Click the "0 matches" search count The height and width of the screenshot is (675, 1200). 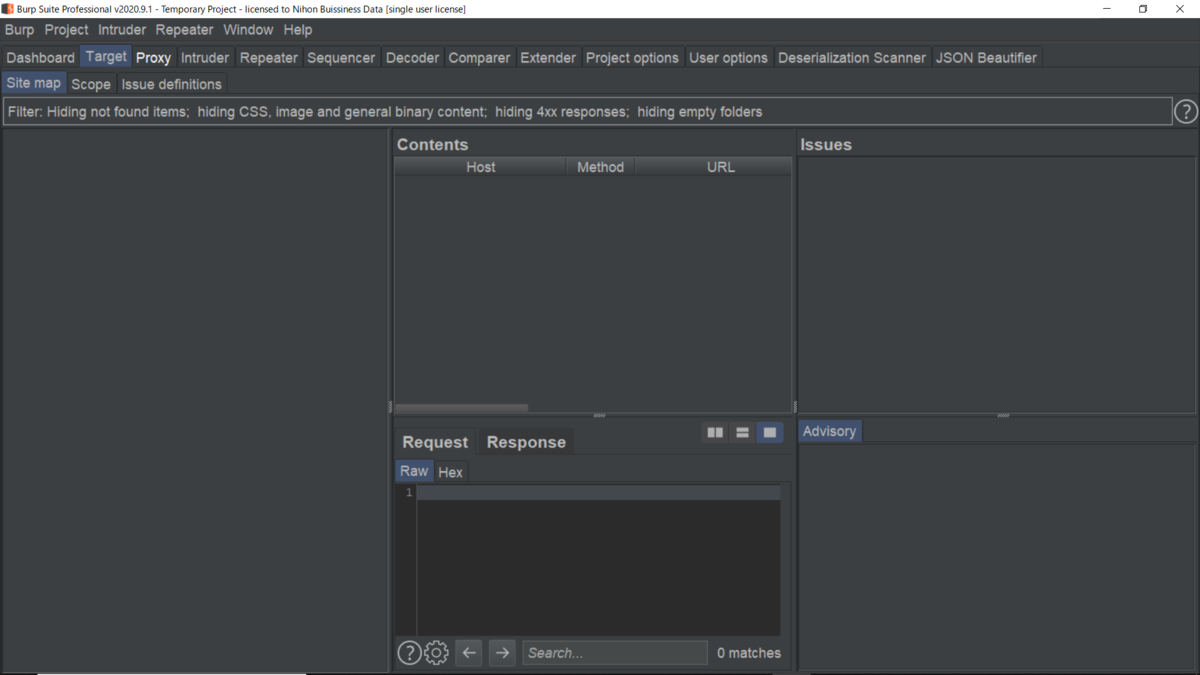click(749, 653)
